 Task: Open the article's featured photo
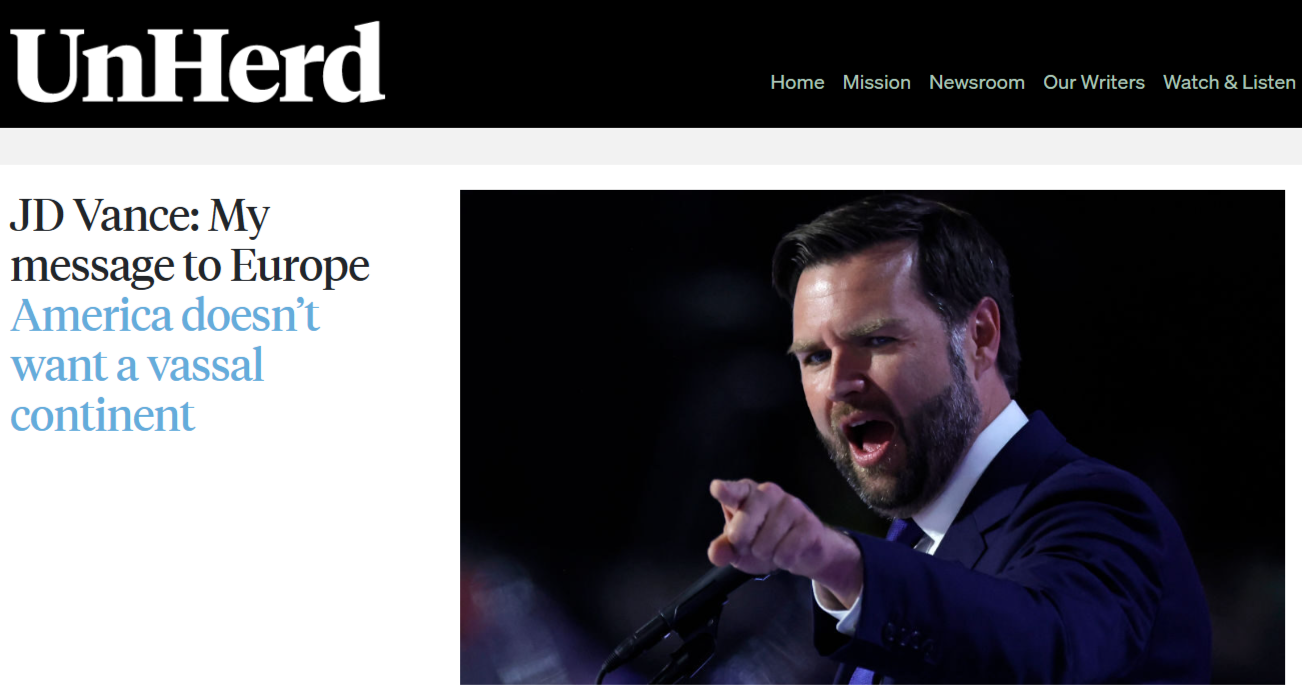click(x=872, y=437)
